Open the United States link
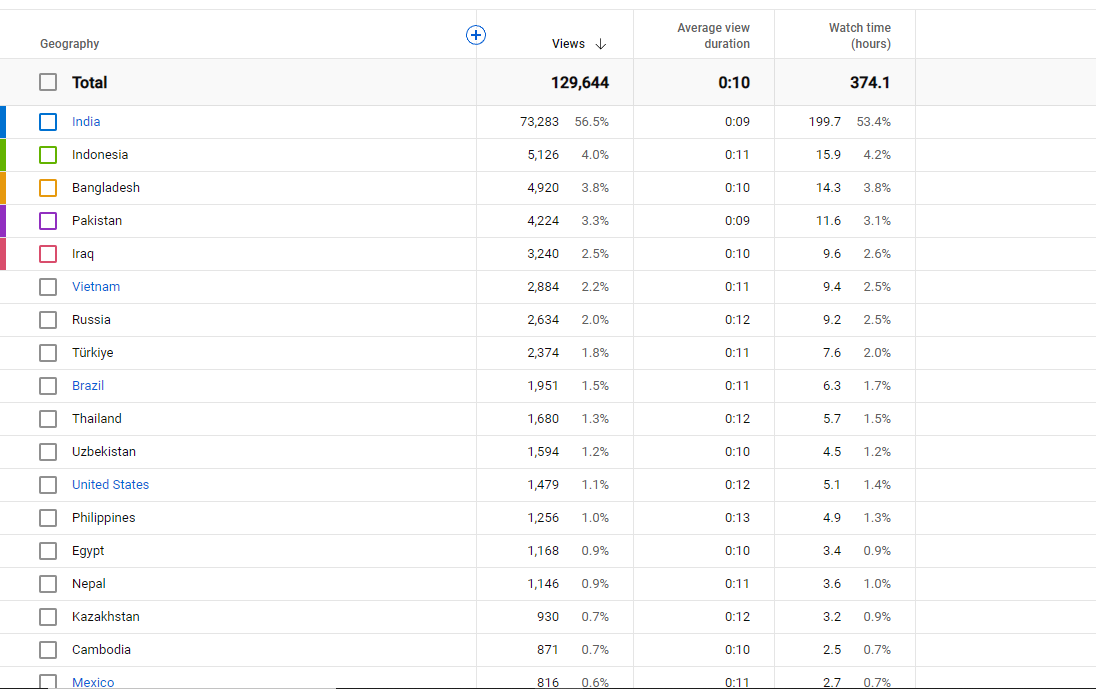Screen dimensions: 1096x689 [x=110, y=484]
